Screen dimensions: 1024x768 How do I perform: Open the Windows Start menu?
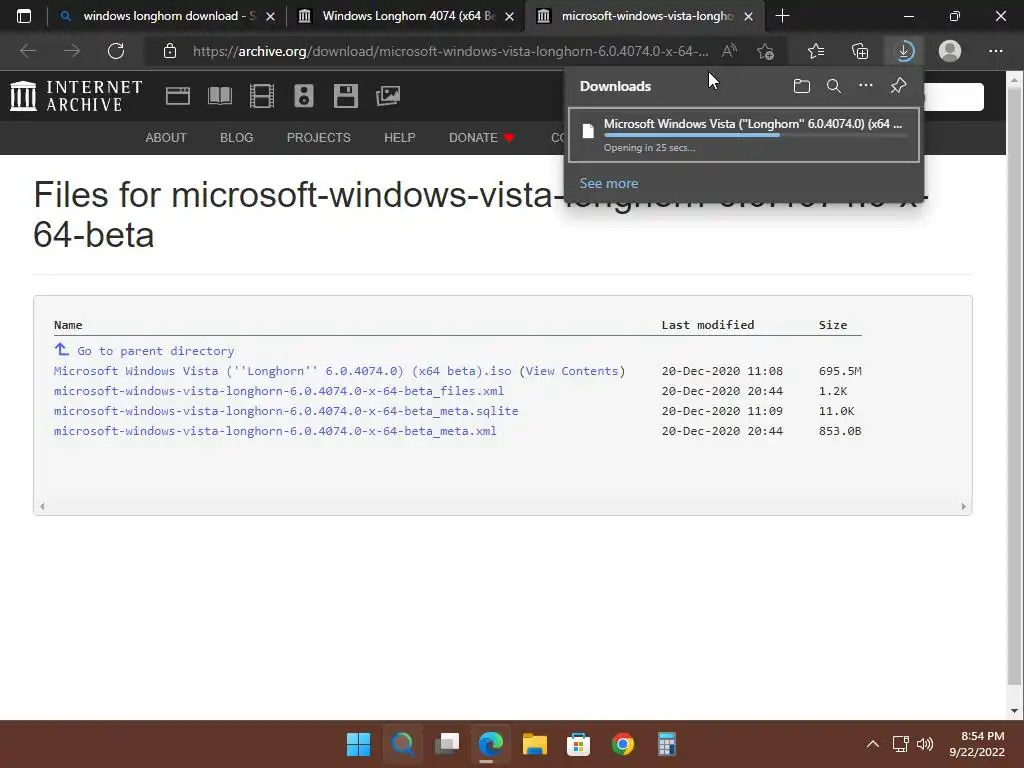(x=358, y=744)
